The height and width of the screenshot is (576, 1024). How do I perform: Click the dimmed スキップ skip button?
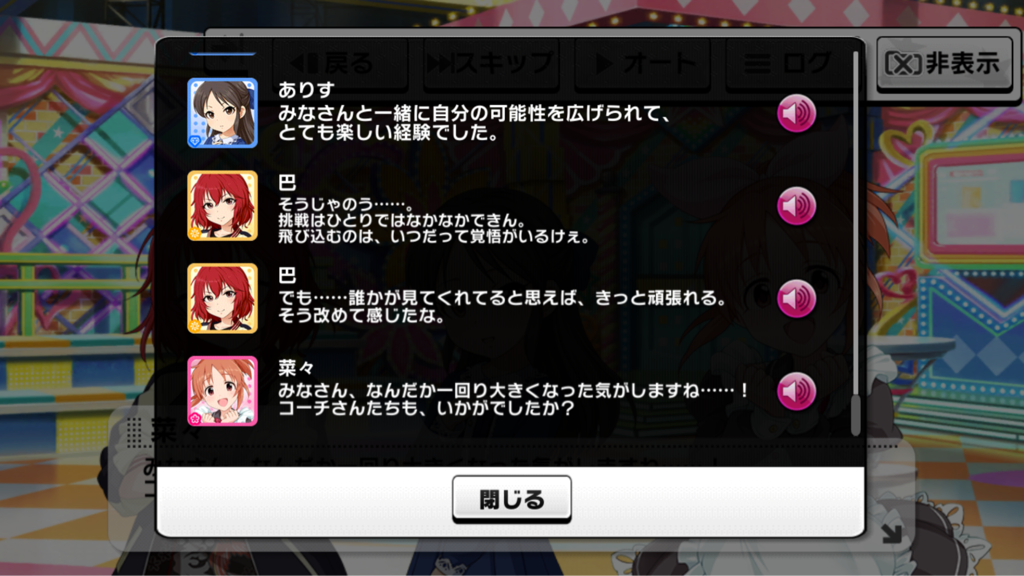(x=492, y=63)
